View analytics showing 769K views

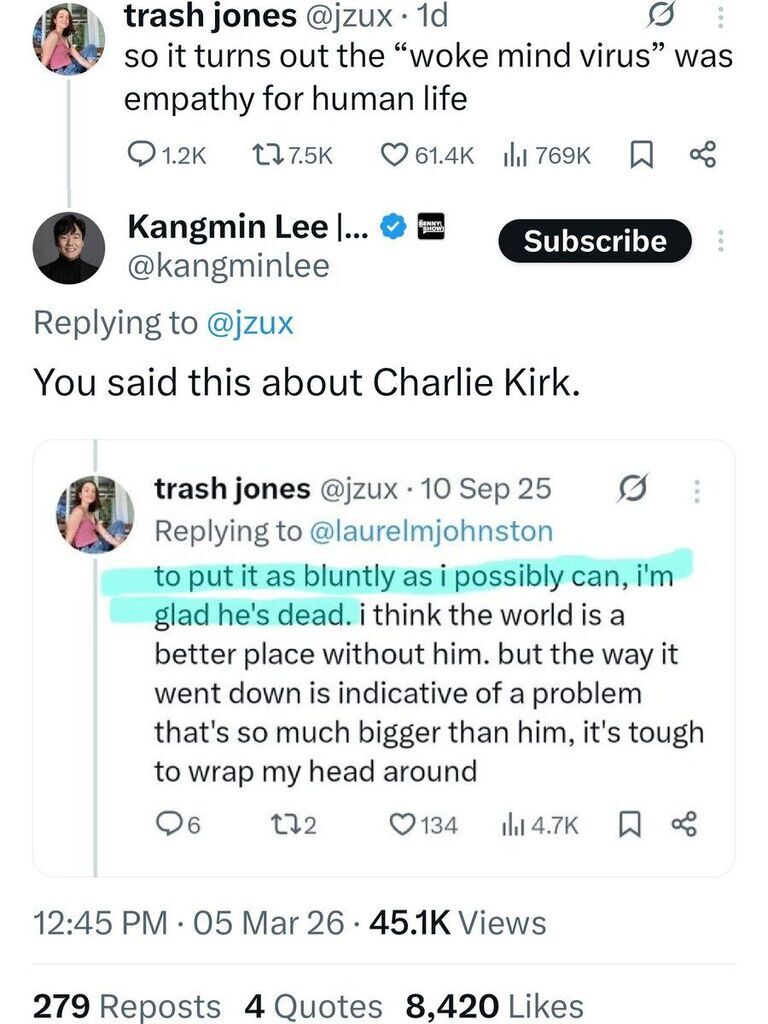(x=547, y=155)
